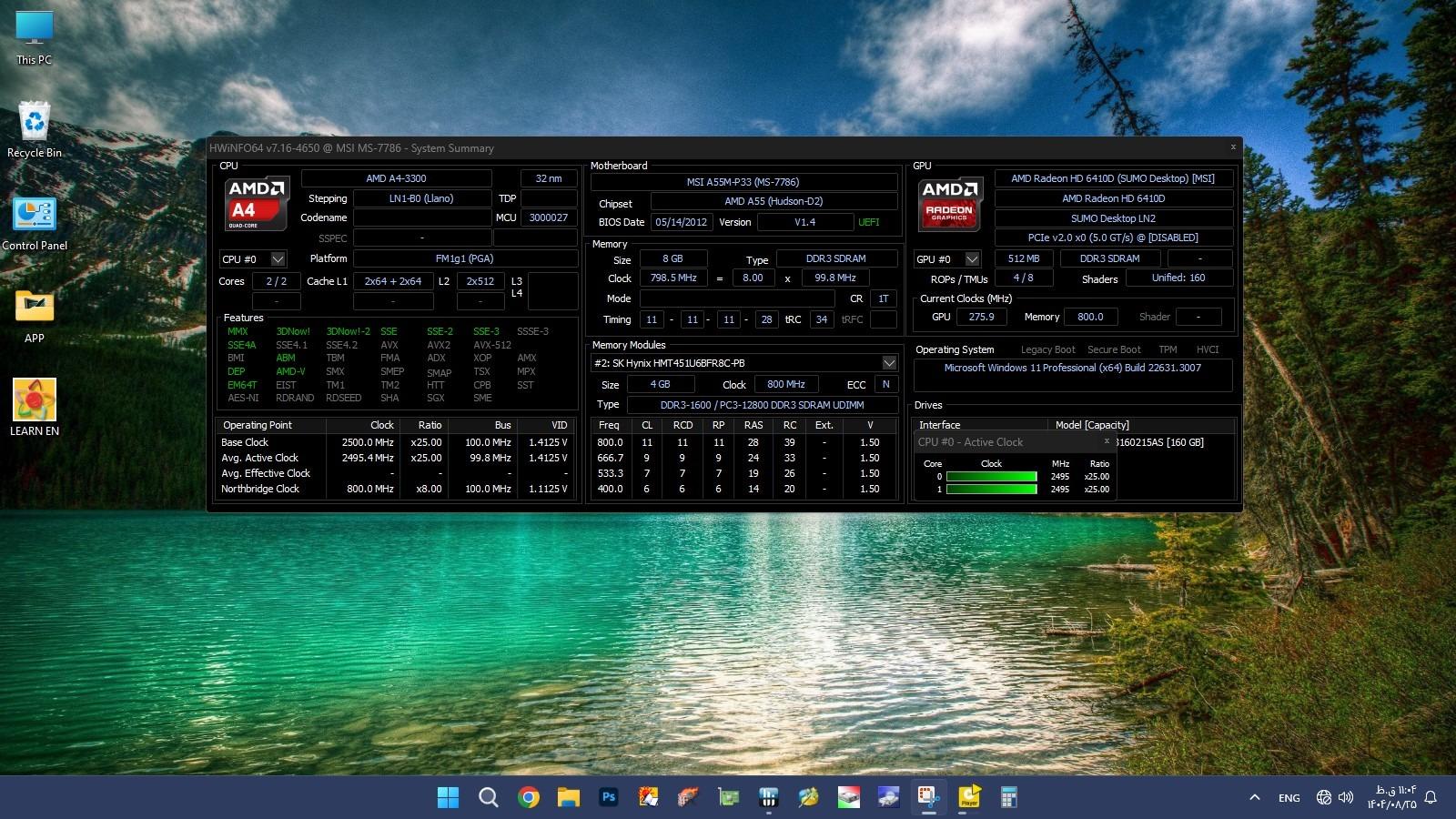The height and width of the screenshot is (819, 1456).
Task: Open the GPU #0 selector dropdown
Action: 972,259
